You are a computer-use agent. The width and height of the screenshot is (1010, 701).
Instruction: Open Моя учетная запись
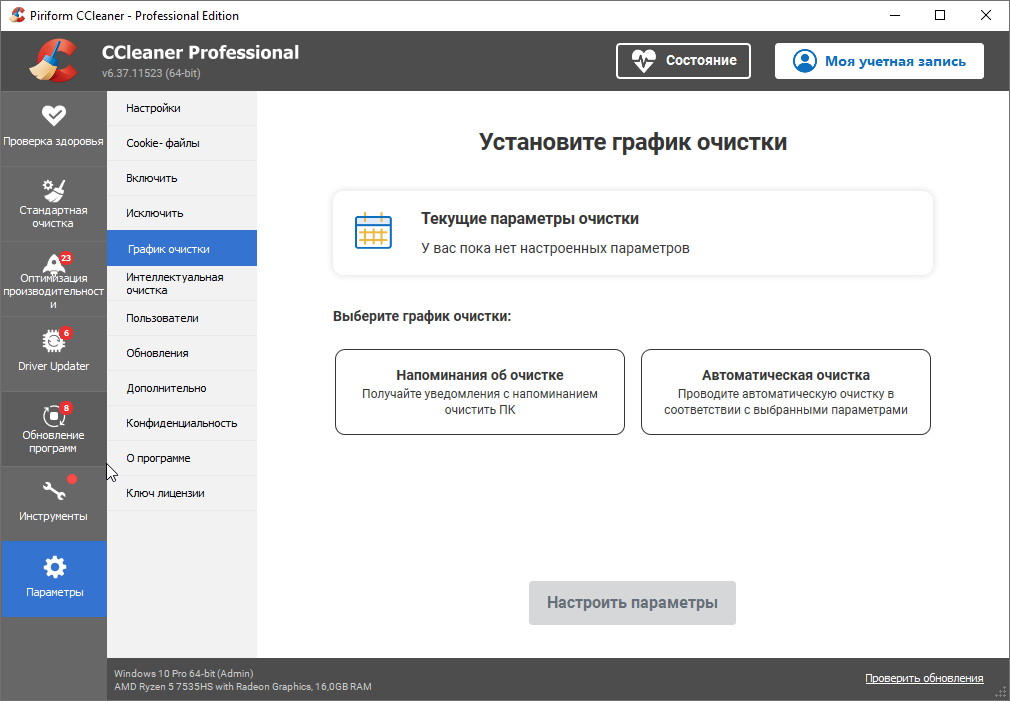click(x=879, y=61)
